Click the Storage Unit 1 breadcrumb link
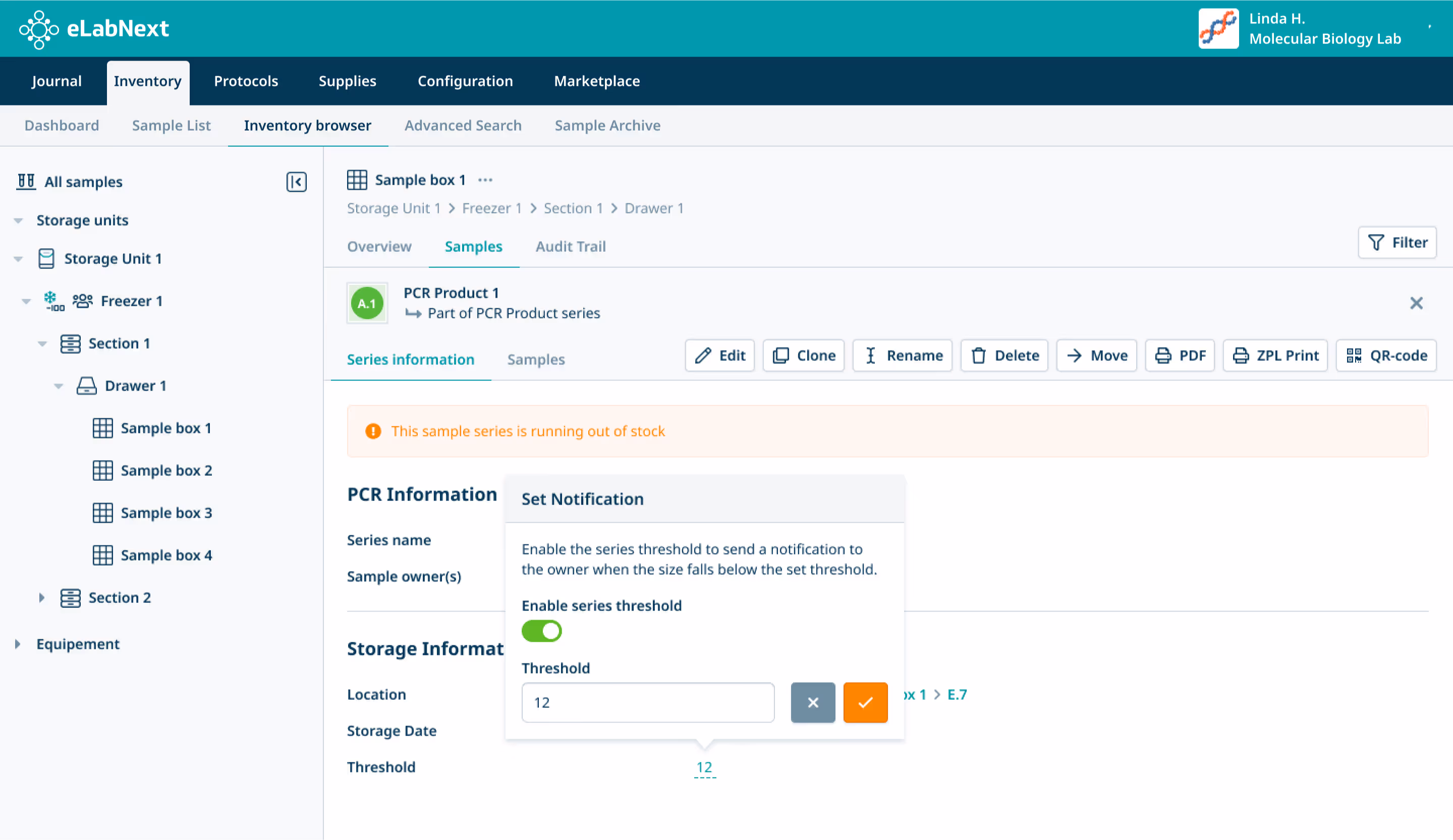Screen dimensions: 1453x840 click(x=394, y=209)
